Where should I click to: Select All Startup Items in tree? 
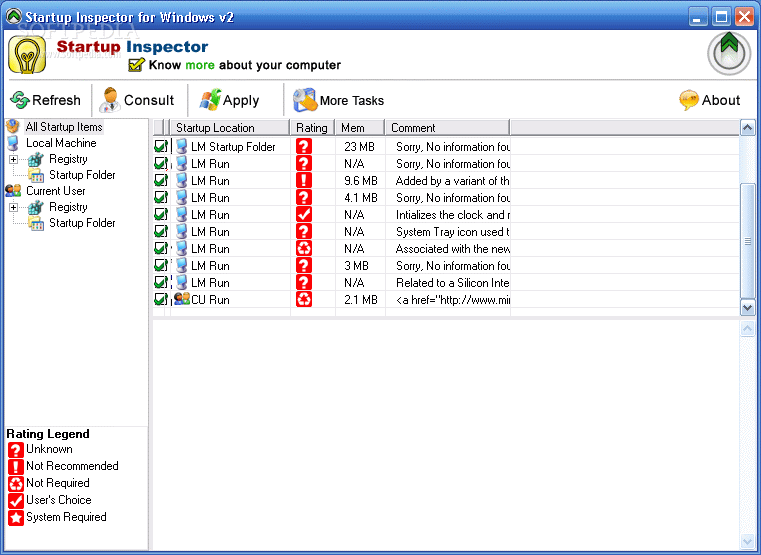64,127
